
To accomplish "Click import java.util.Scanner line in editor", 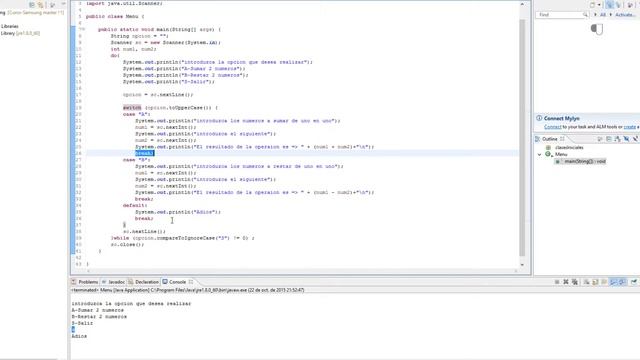I will point(124,3).
